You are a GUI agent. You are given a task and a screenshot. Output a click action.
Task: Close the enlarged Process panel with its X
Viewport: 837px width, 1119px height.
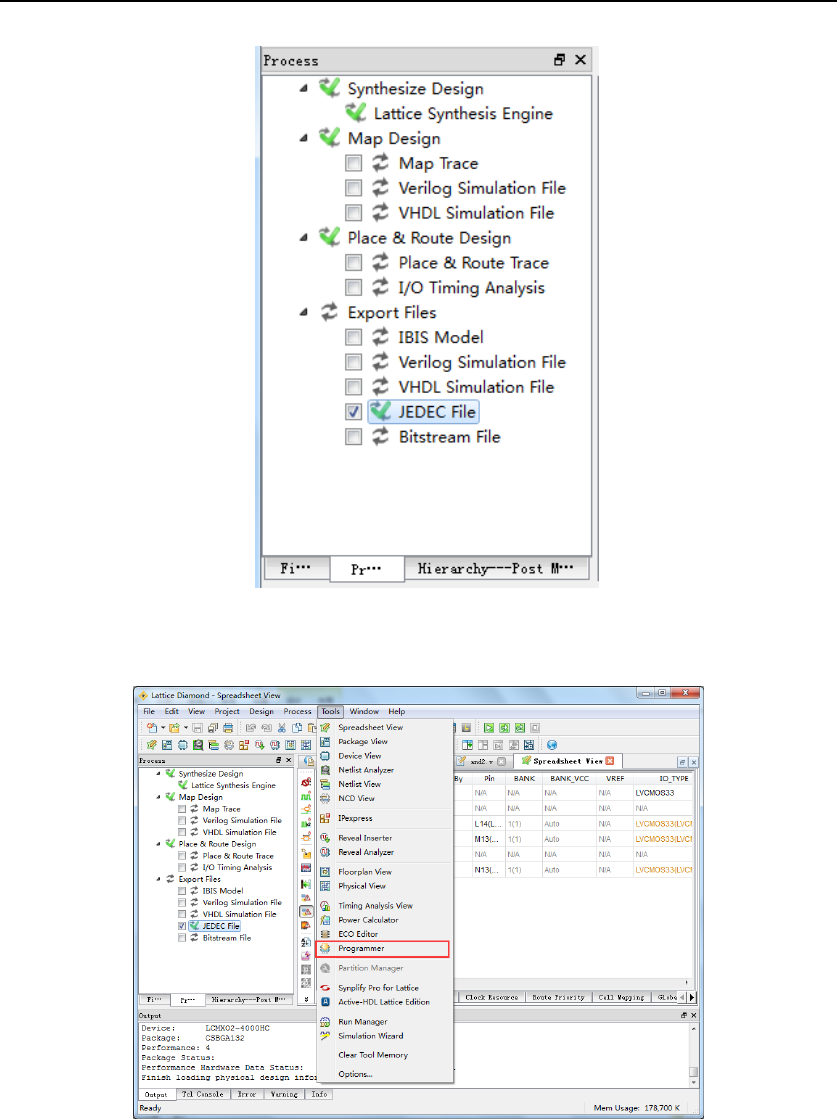(x=581, y=60)
